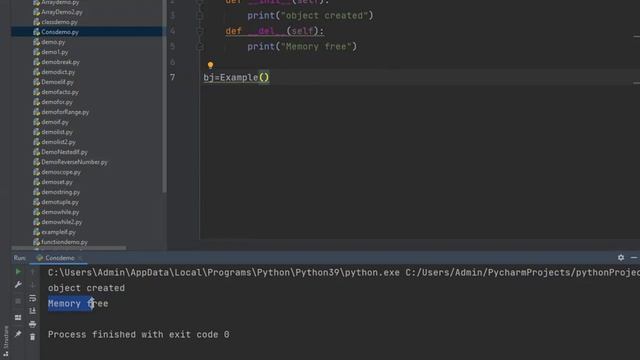Open demowhile.py file

tap(60, 212)
